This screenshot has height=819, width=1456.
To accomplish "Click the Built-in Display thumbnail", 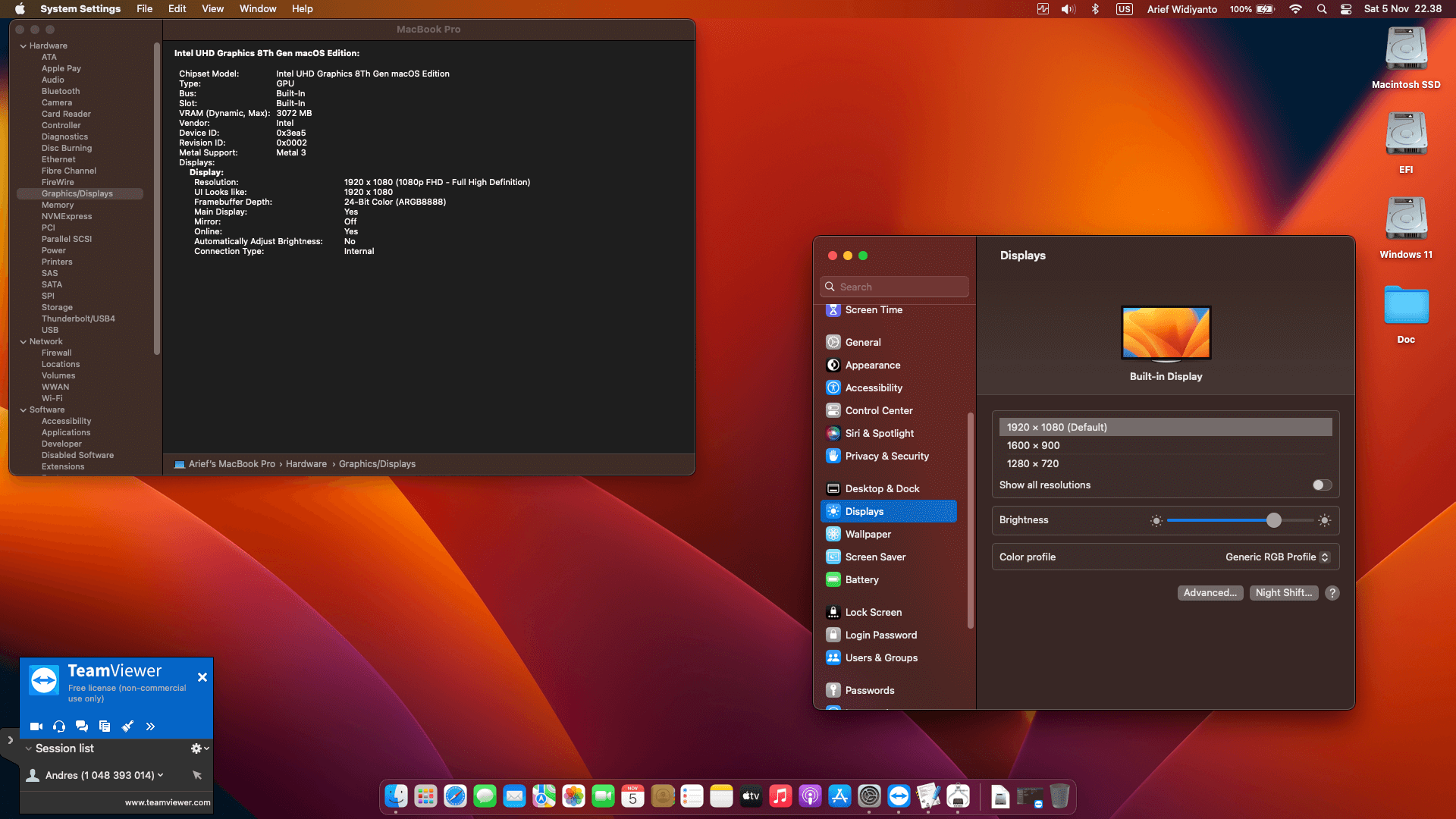I will pyautogui.click(x=1166, y=333).
